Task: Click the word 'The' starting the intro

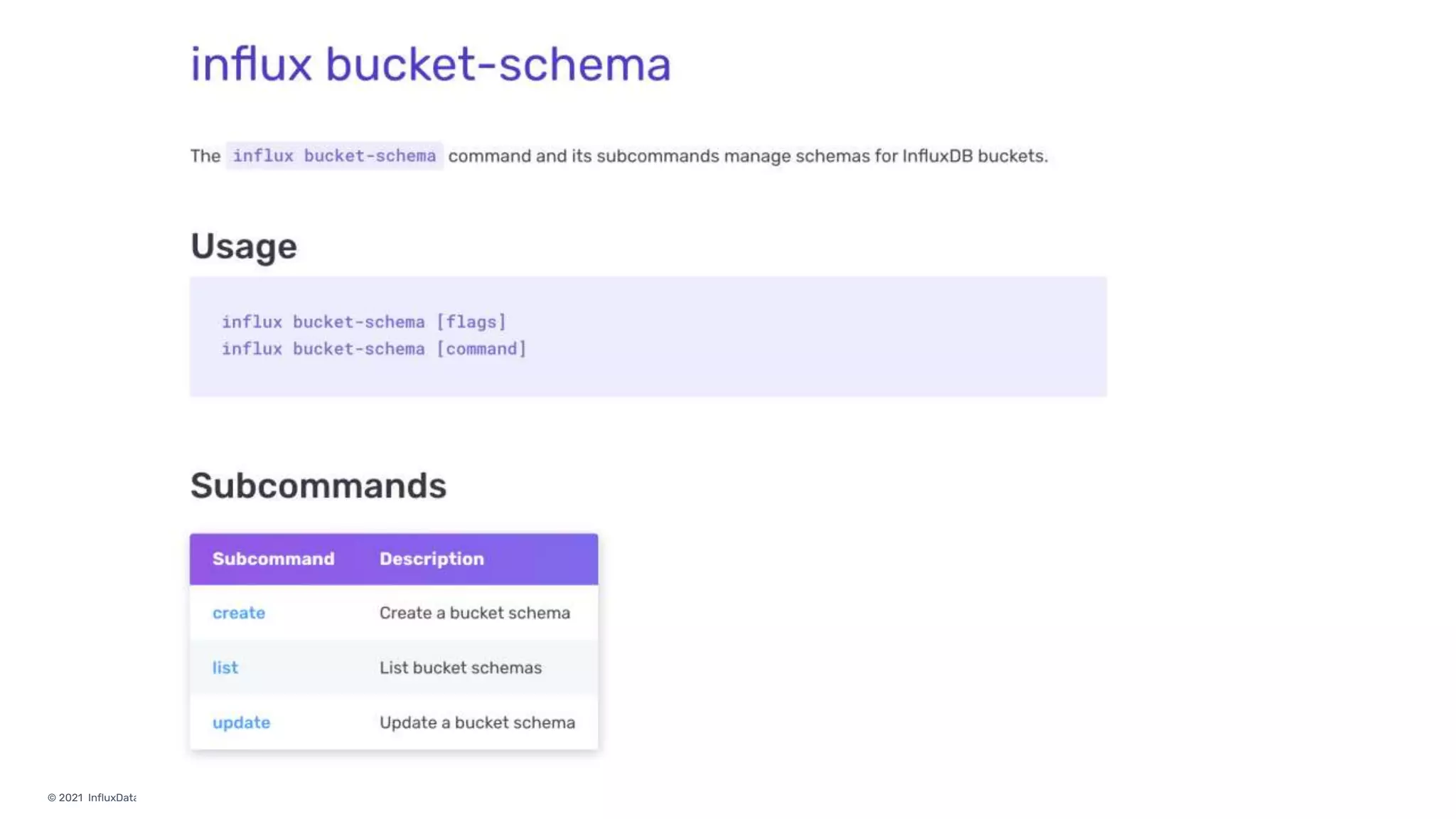Action: click(x=205, y=156)
